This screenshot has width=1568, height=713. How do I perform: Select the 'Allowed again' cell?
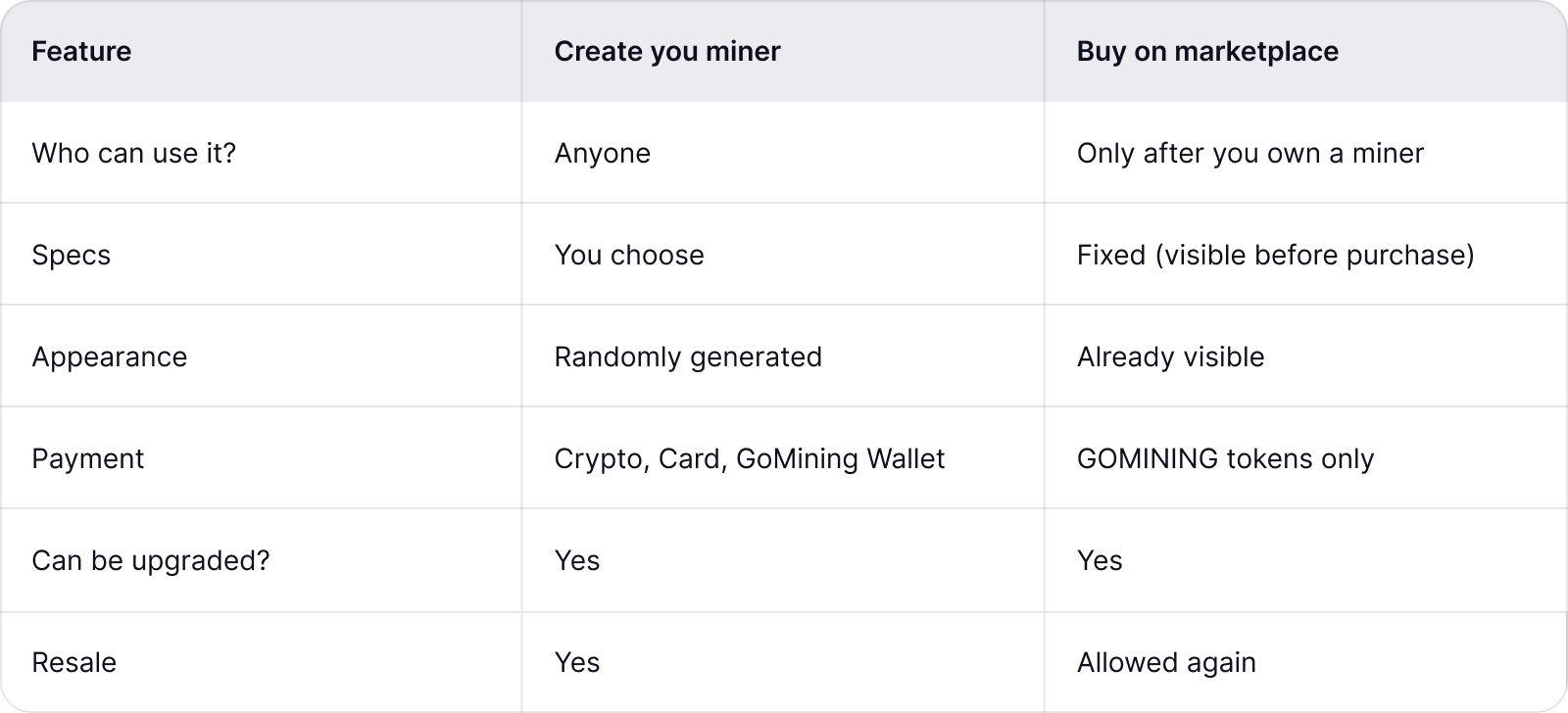click(1166, 662)
